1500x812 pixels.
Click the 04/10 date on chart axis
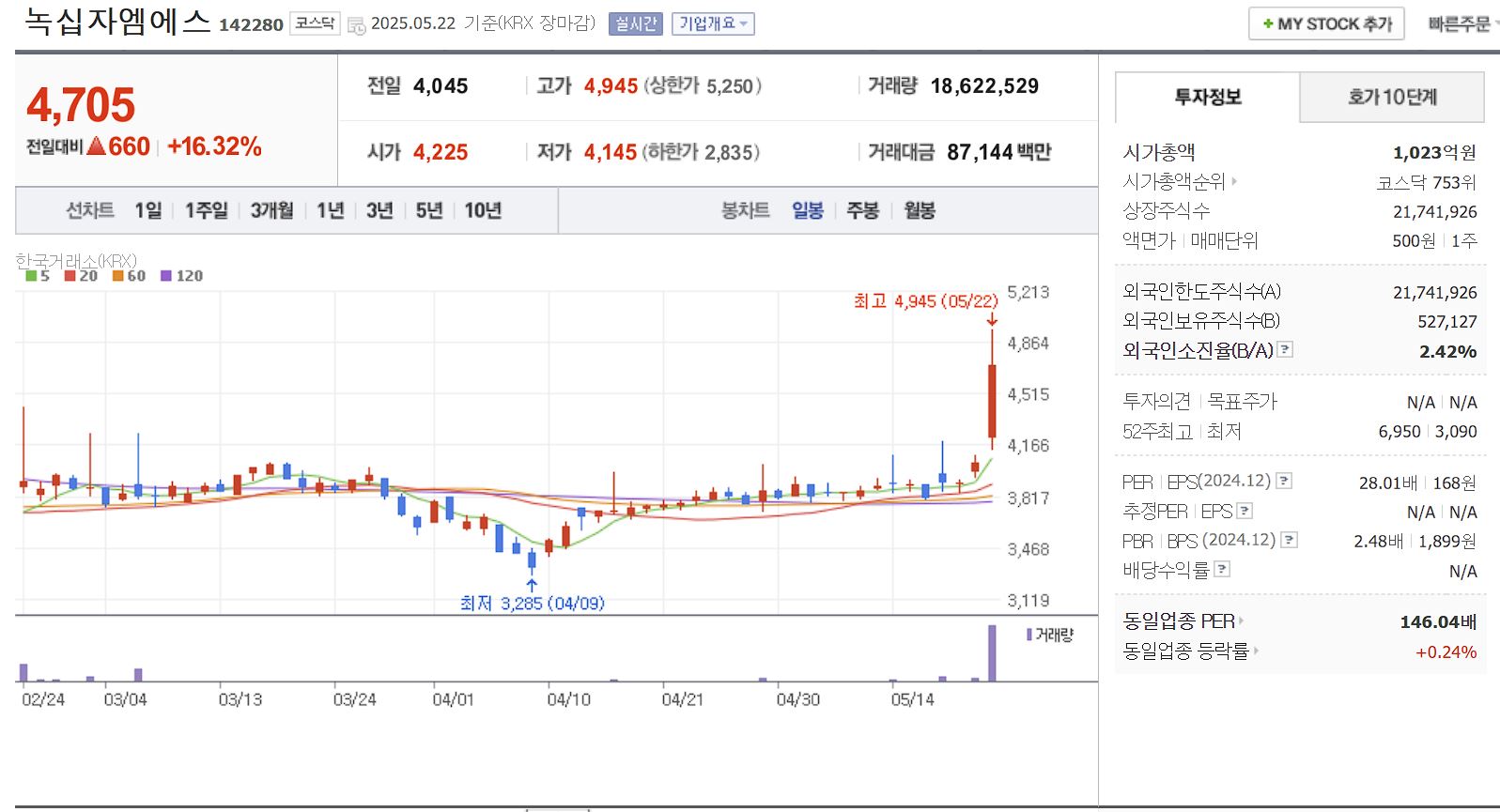569,699
